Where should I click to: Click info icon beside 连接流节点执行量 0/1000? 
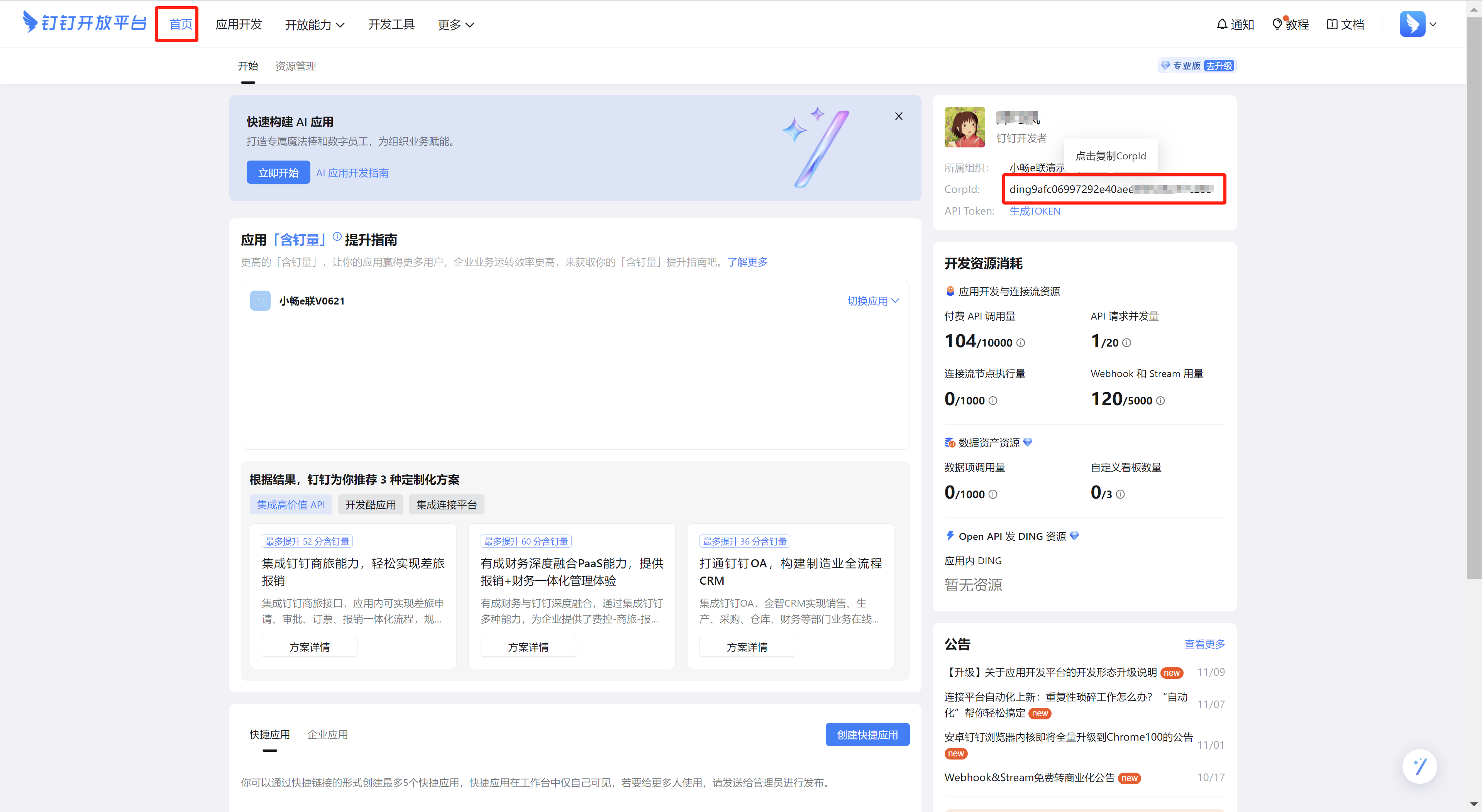pyautogui.click(x=993, y=401)
